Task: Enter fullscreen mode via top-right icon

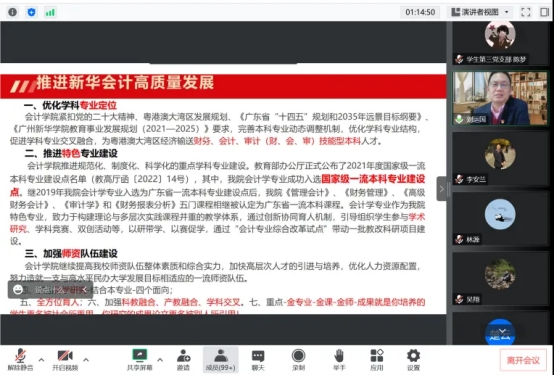Action: click(x=526, y=12)
